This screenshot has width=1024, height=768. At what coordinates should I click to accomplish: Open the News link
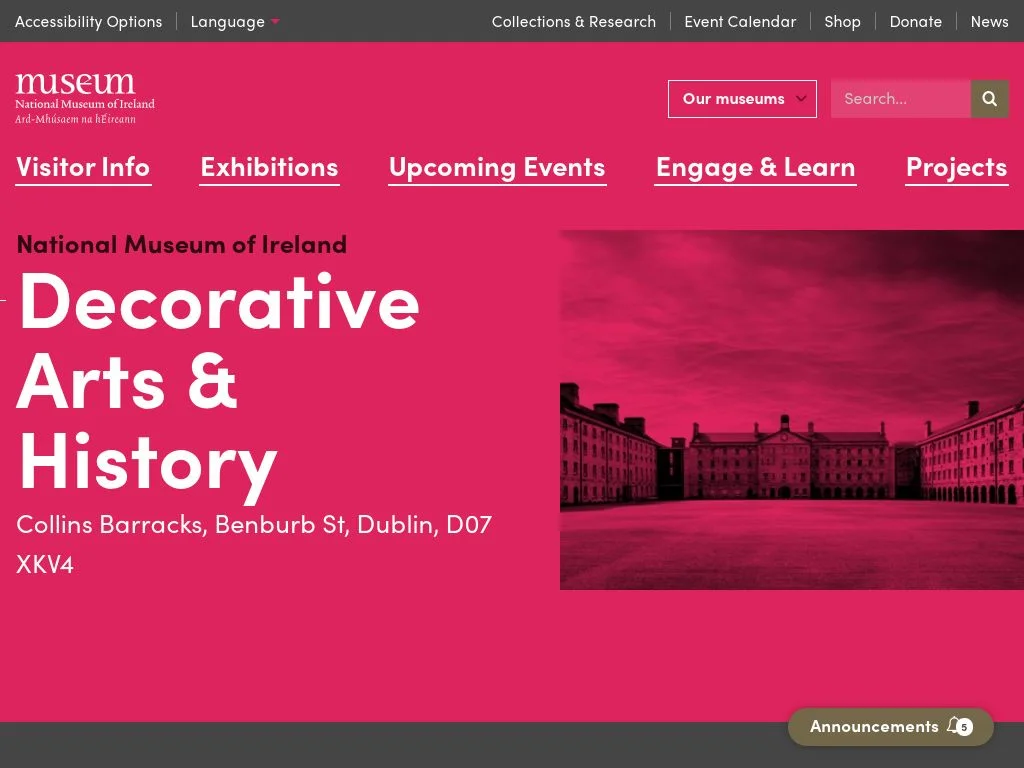point(989,22)
